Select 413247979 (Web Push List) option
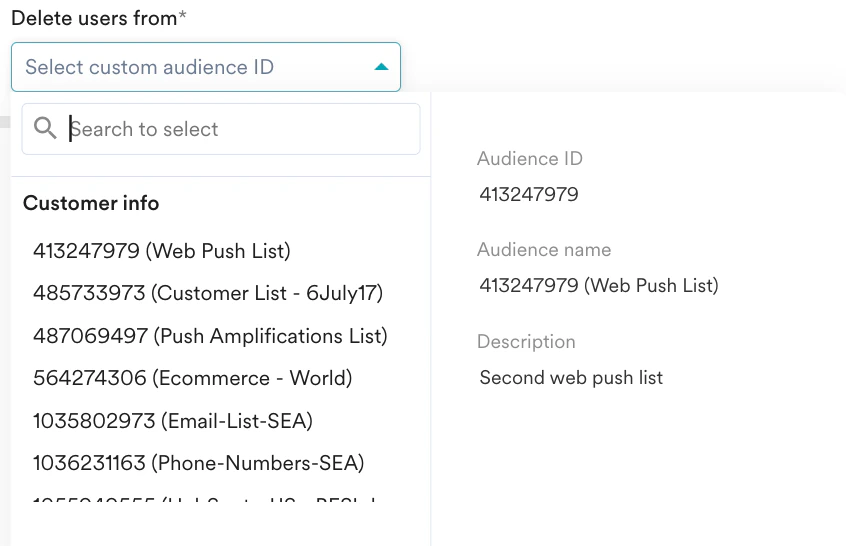 162,251
